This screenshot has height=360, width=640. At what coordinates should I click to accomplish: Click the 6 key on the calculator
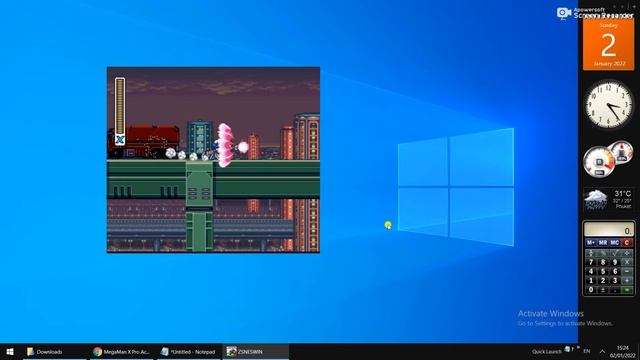coord(615,271)
